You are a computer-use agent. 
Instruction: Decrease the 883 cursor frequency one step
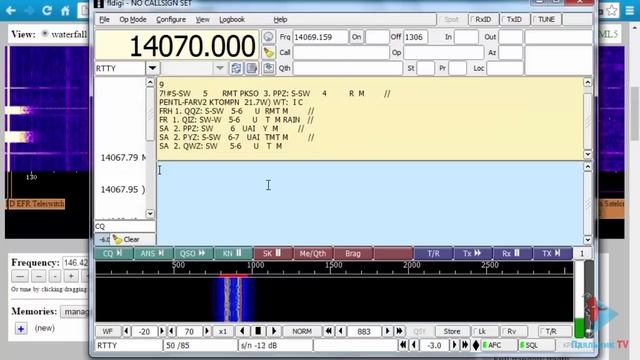pyautogui.click(x=340, y=331)
